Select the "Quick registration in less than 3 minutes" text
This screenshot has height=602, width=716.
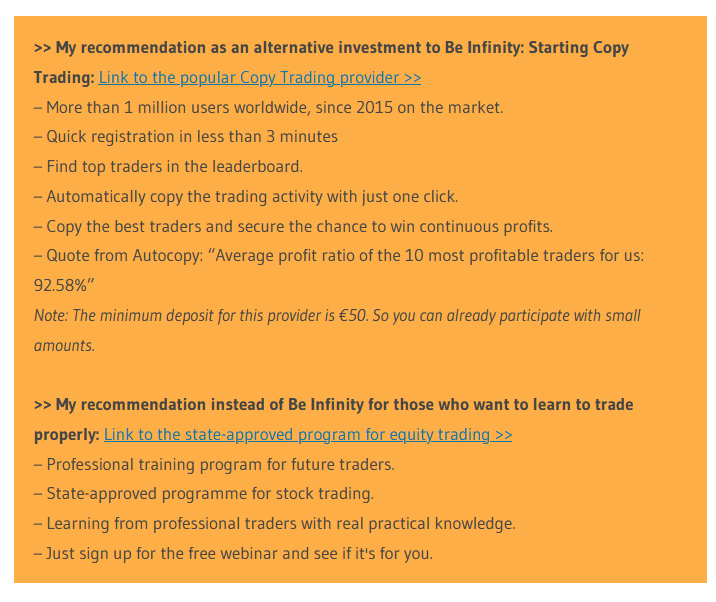coord(186,137)
